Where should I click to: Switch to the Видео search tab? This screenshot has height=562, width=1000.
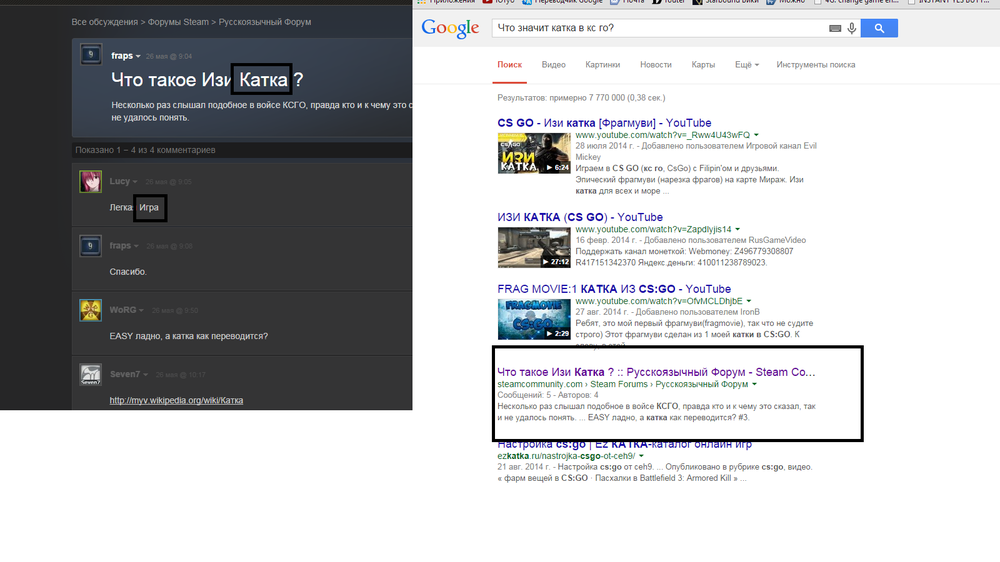[553, 65]
